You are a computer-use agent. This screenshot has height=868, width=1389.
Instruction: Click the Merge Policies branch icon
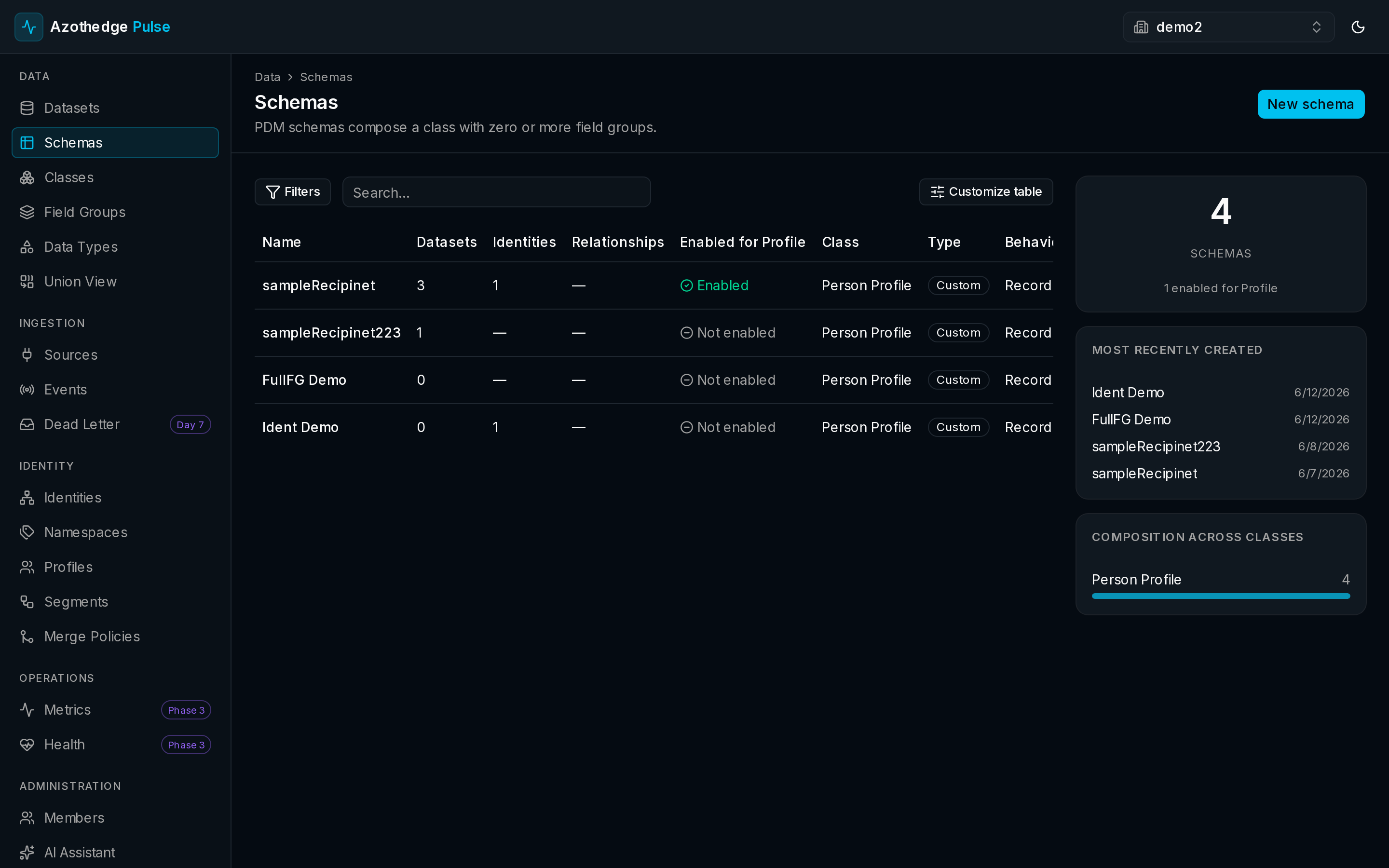(x=27, y=637)
